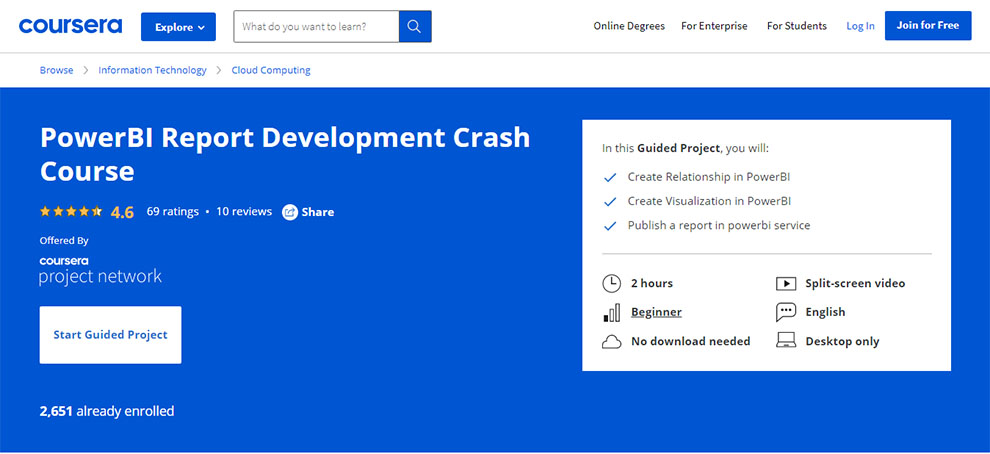Click the magnifying glass search button

(x=415, y=27)
